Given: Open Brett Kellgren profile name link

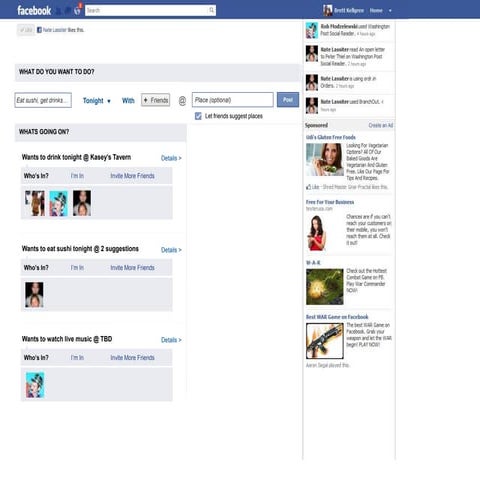Looking at the screenshot, I should pos(349,11).
